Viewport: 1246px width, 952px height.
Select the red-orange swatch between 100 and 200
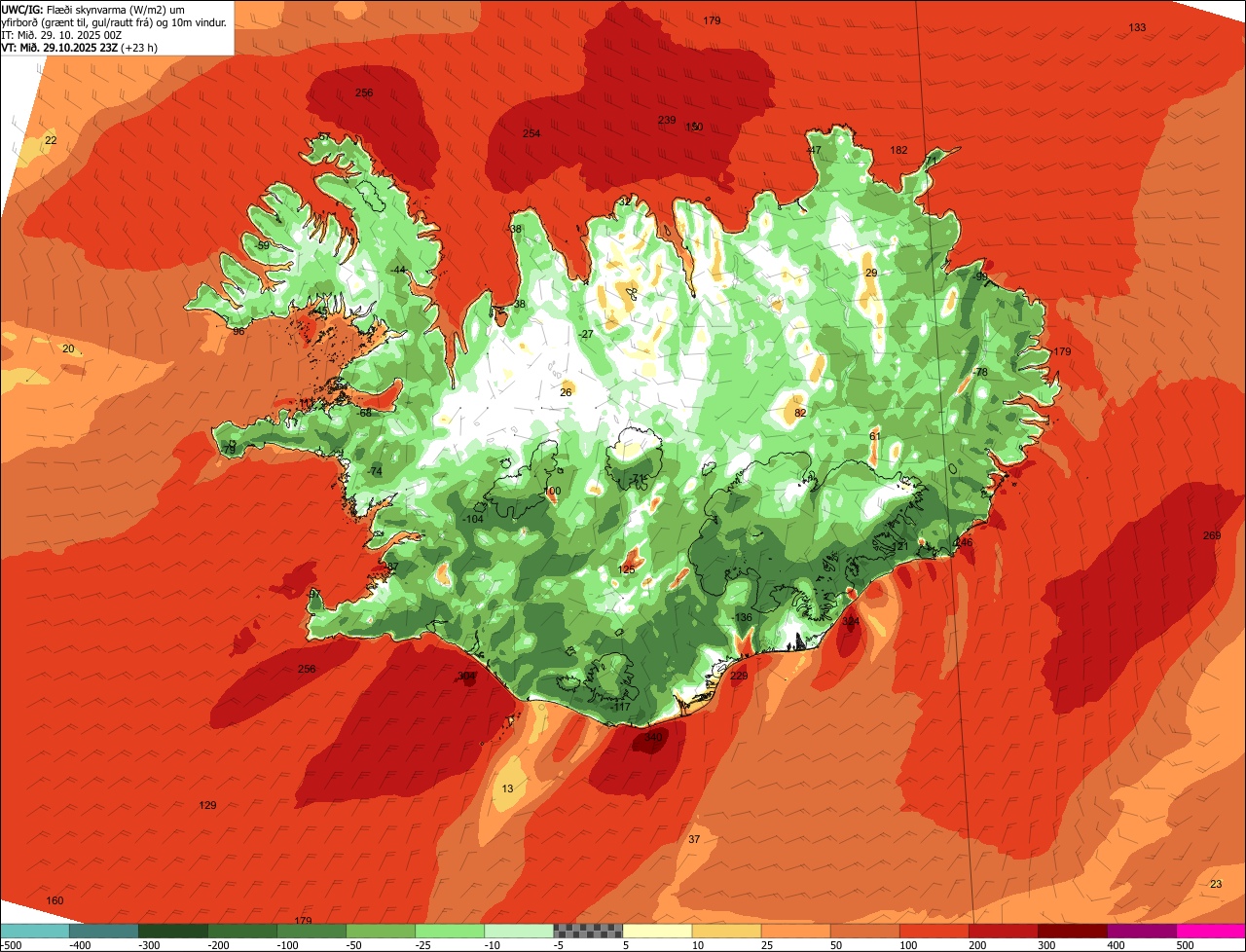[x=934, y=931]
